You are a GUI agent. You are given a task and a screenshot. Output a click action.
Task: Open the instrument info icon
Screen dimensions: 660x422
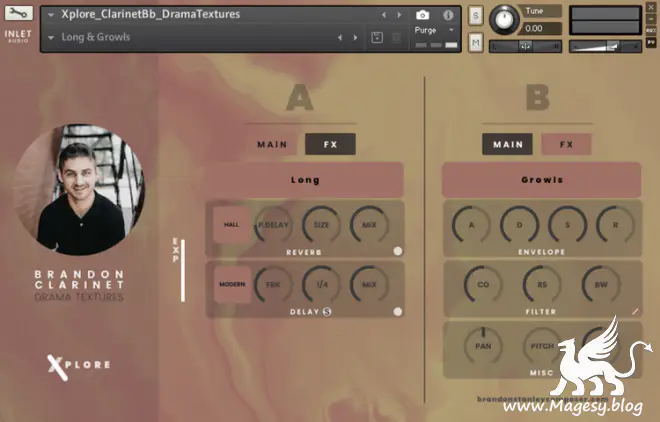pos(448,15)
